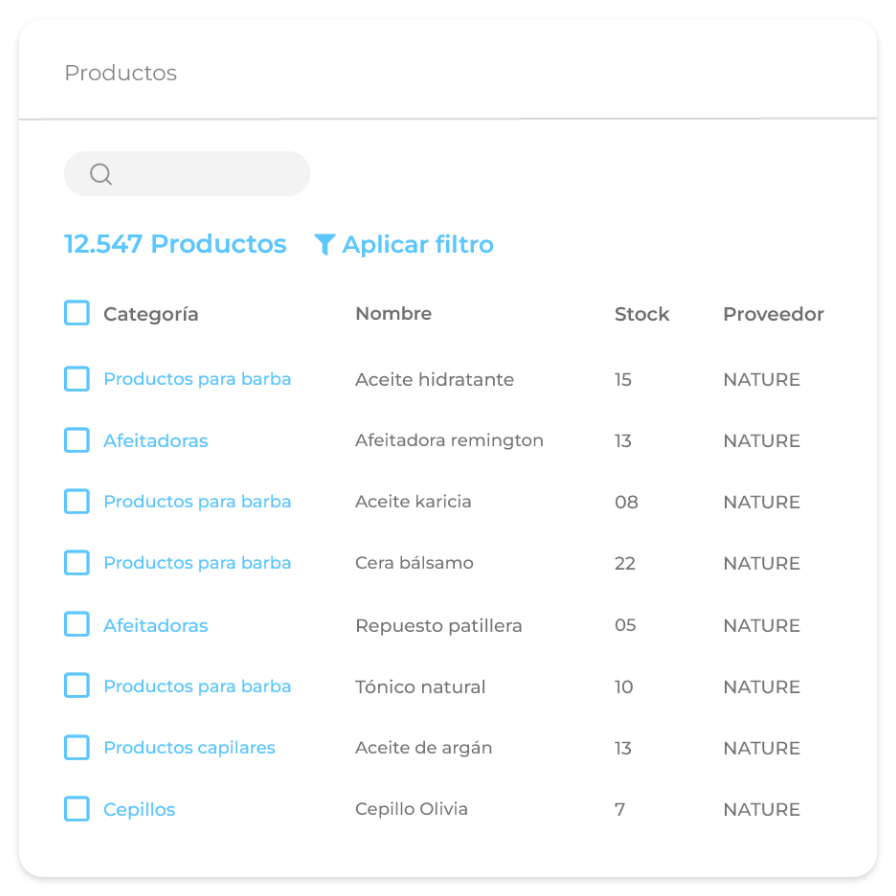
Task: Select the Afeitadora remington row checkbox
Action: click(77, 440)
